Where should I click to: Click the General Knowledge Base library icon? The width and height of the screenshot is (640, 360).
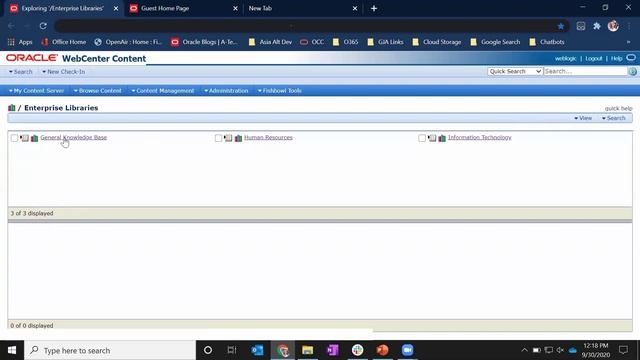point(34,138)
